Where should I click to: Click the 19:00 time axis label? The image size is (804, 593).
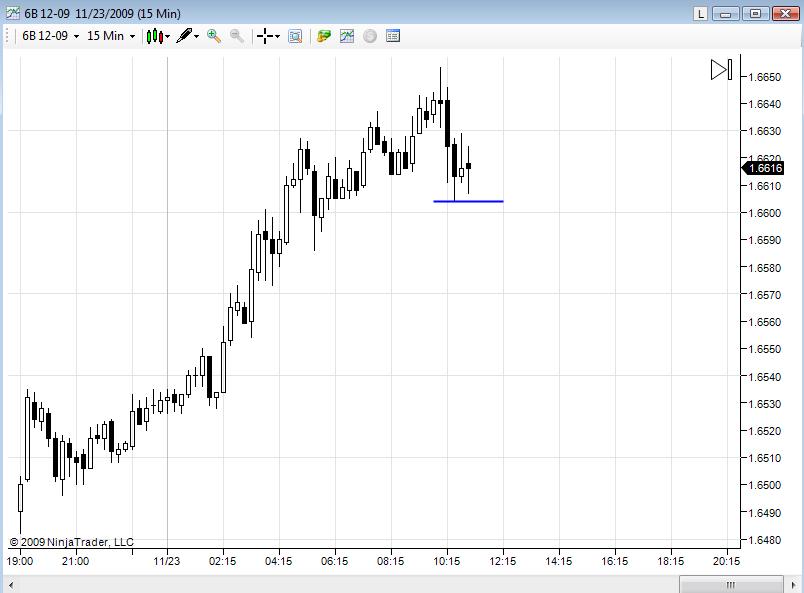point(19,561)
